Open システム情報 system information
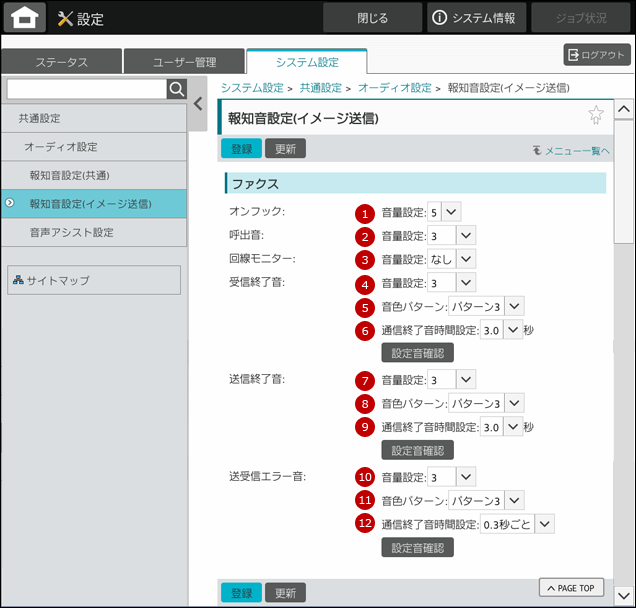This screenshot has width=636, height=608. [x=473, y=18]
